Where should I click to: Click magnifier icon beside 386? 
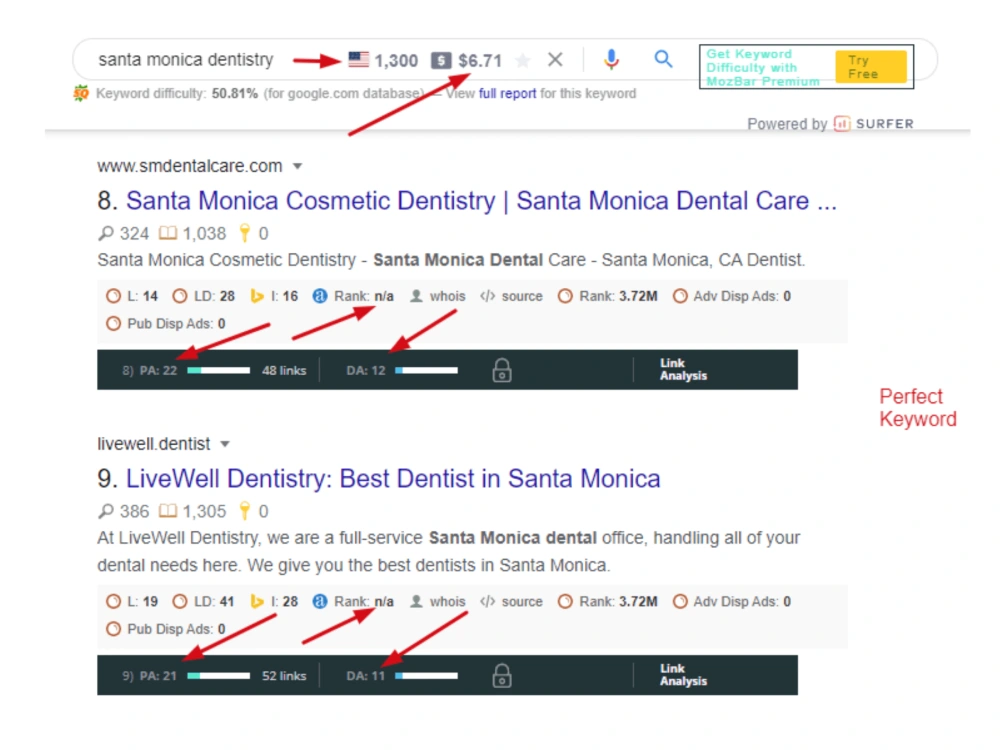point(106,511)
